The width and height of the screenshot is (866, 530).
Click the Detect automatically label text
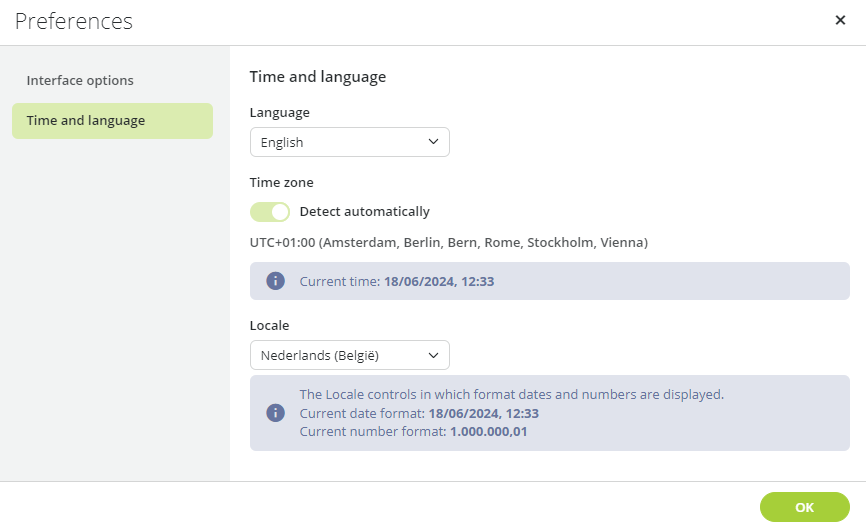(365, 212)
